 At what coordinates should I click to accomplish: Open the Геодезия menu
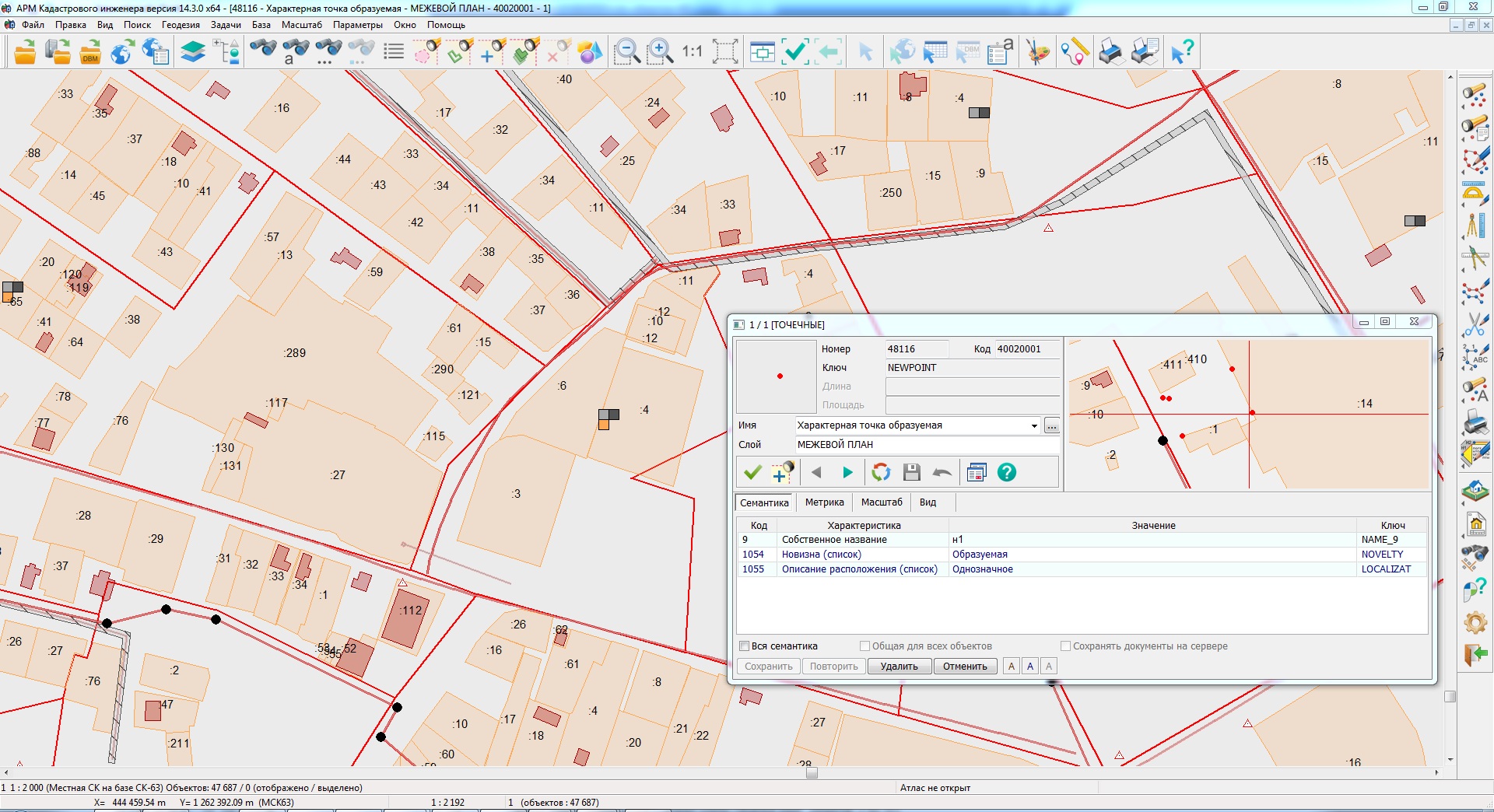181,25
